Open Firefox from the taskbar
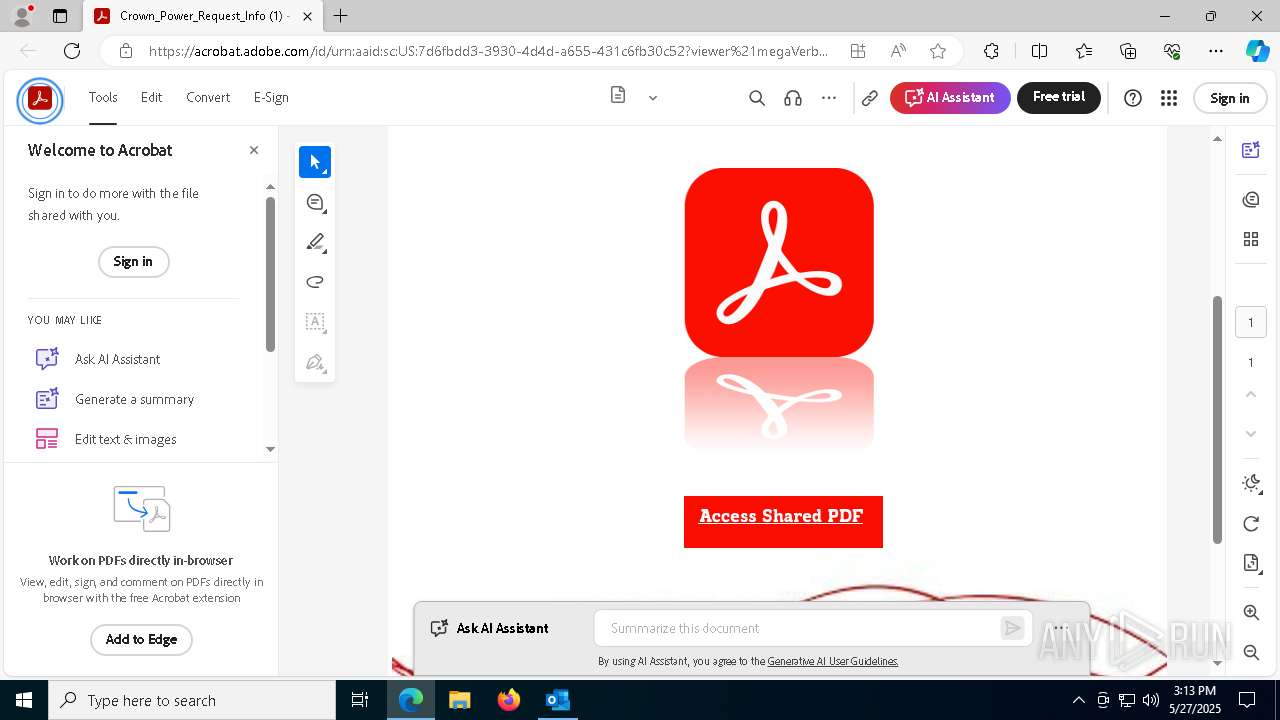1280x720 pixels. [x=509, y=700]
